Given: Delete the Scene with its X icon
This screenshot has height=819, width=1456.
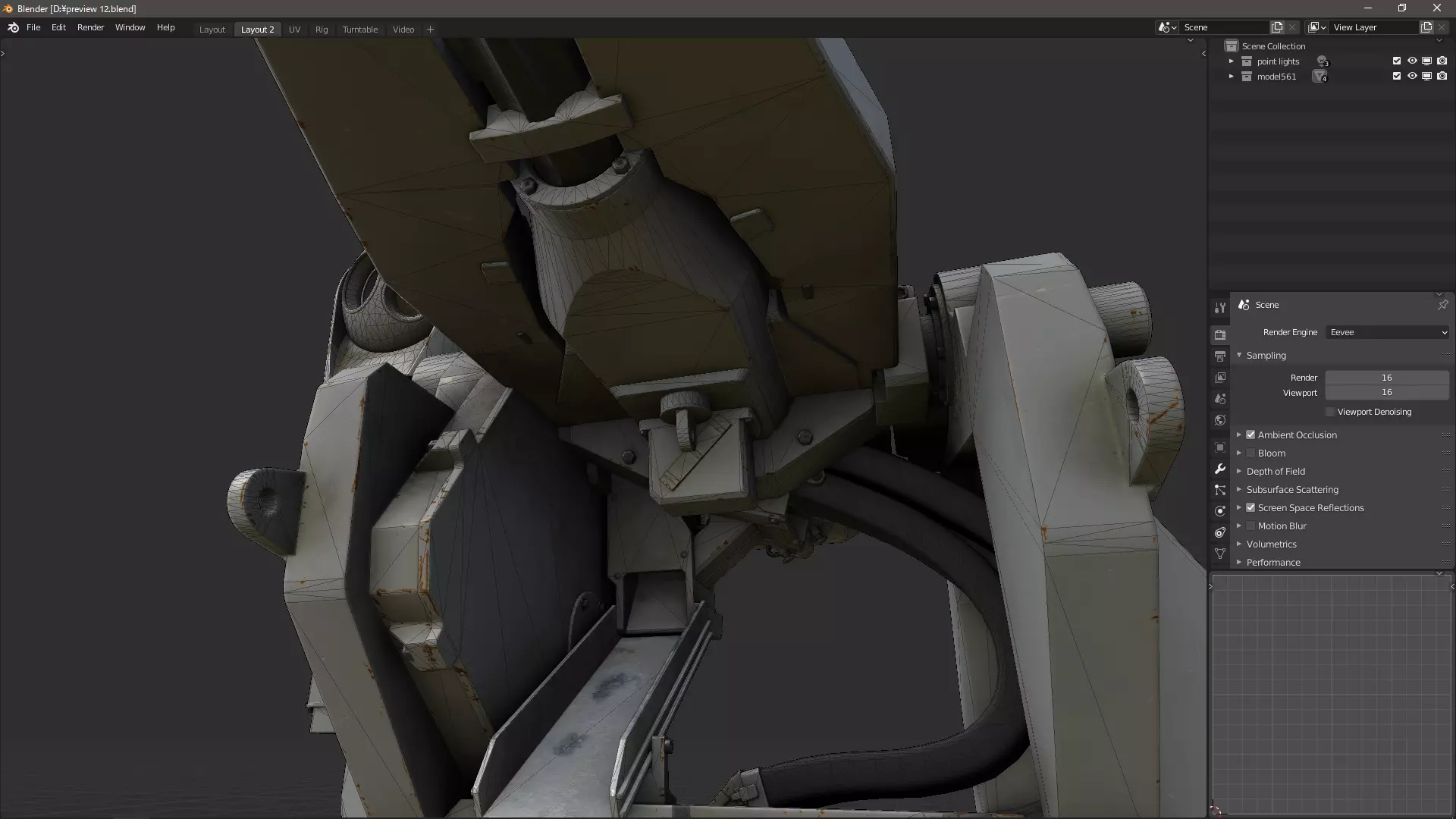Looking at the screenshot, I should [1292, 27].
